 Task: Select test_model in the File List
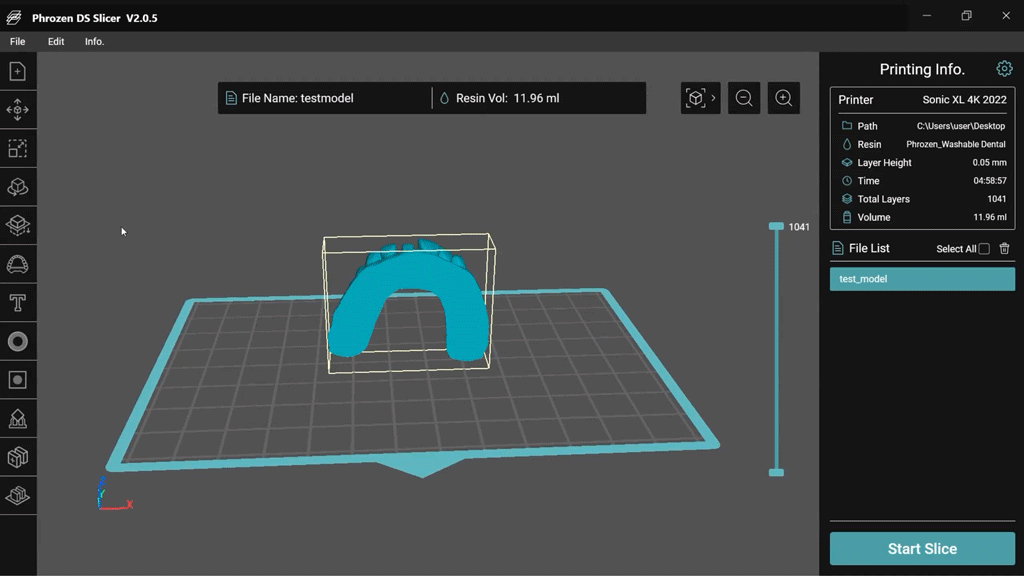tap(922, 279)
